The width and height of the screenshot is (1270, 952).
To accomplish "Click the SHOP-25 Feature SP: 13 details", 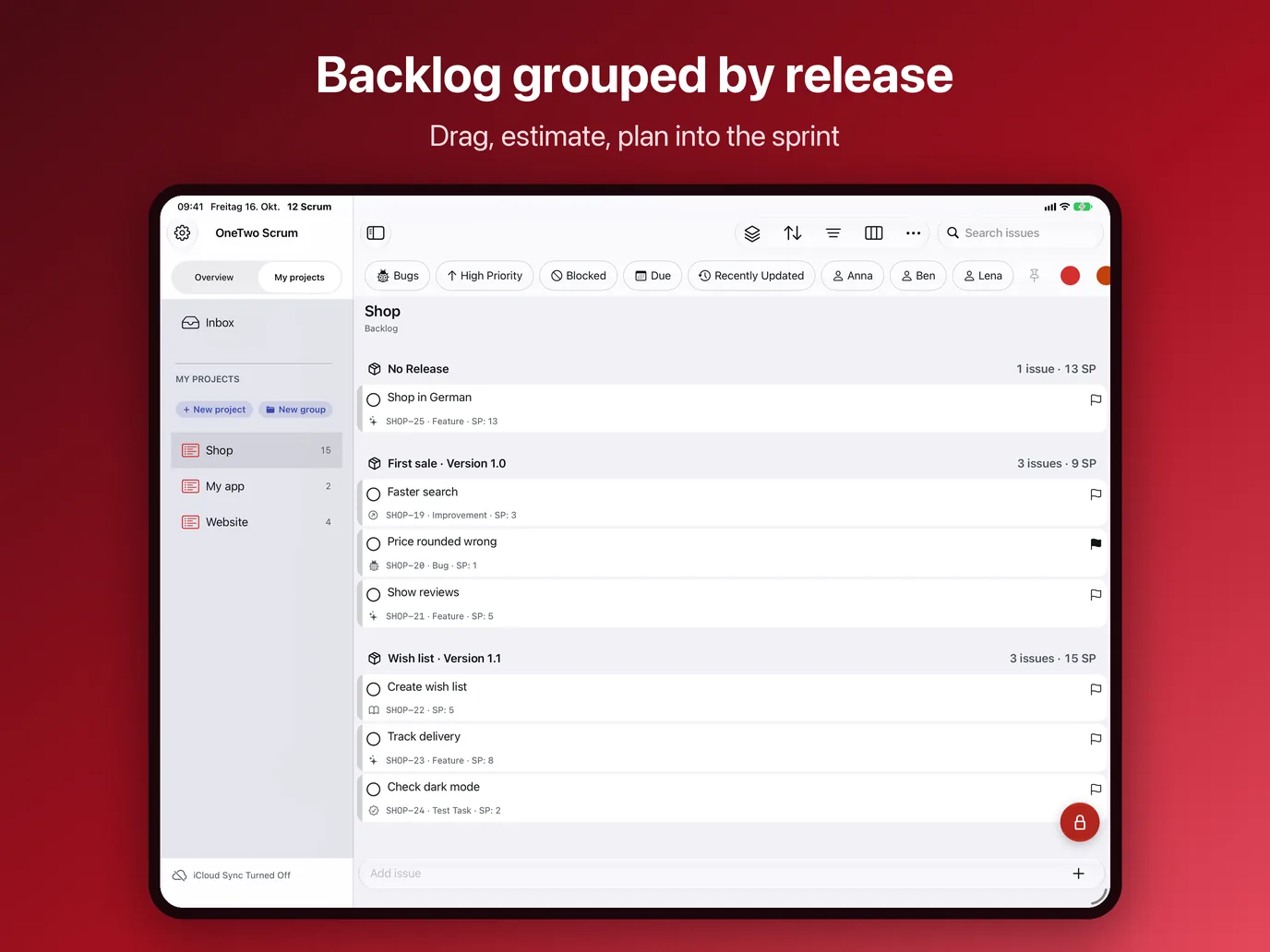I will click(x=441, y=422).
